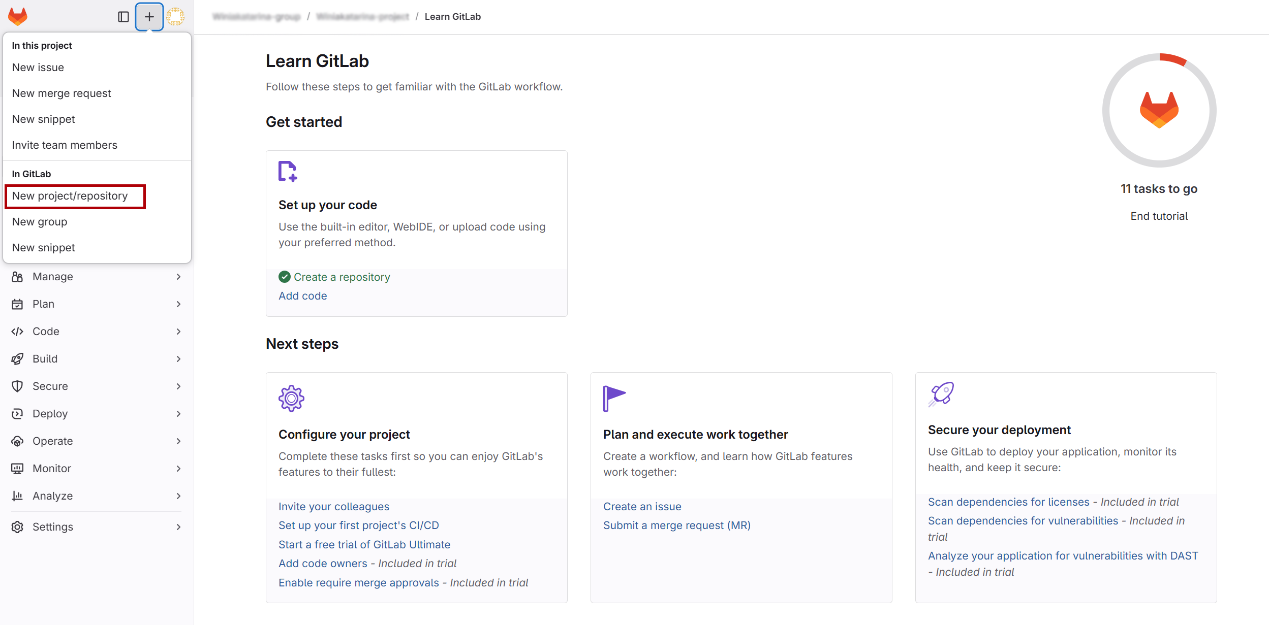Select New issue from the menu
1269x625 pixels.
click(97, 68)
